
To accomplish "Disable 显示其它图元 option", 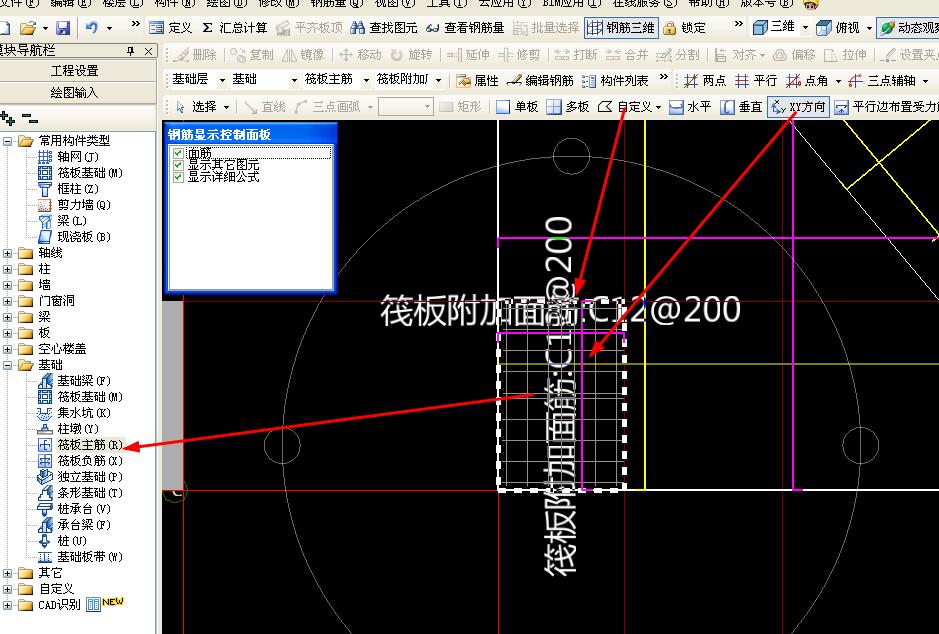I will 177,165.
